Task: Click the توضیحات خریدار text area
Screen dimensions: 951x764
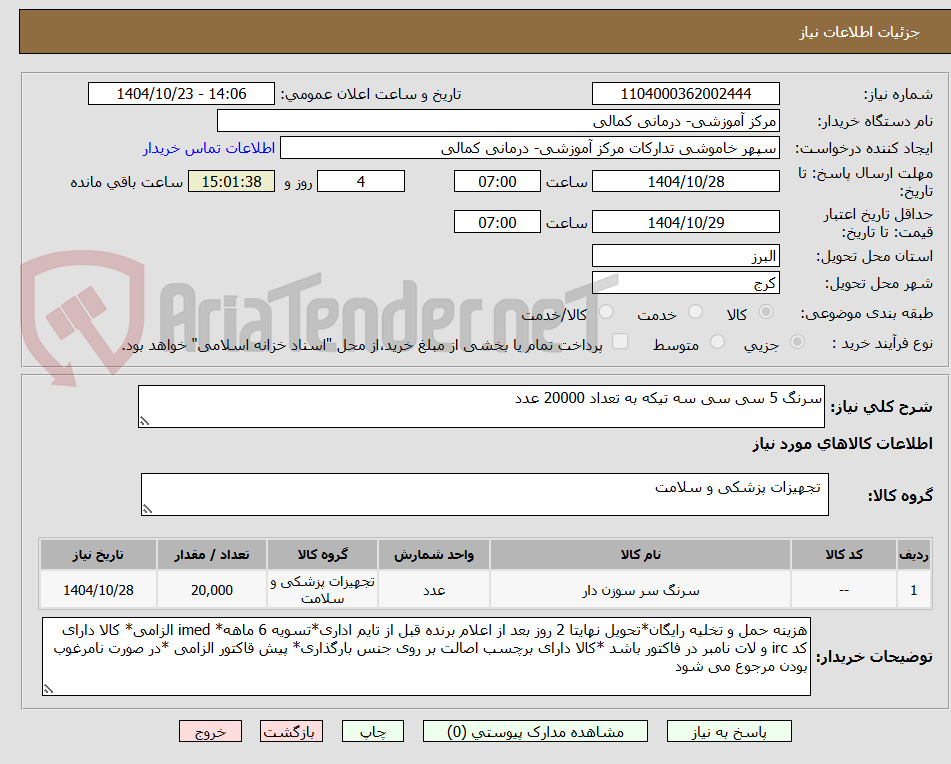Action: tap(426, 657)
